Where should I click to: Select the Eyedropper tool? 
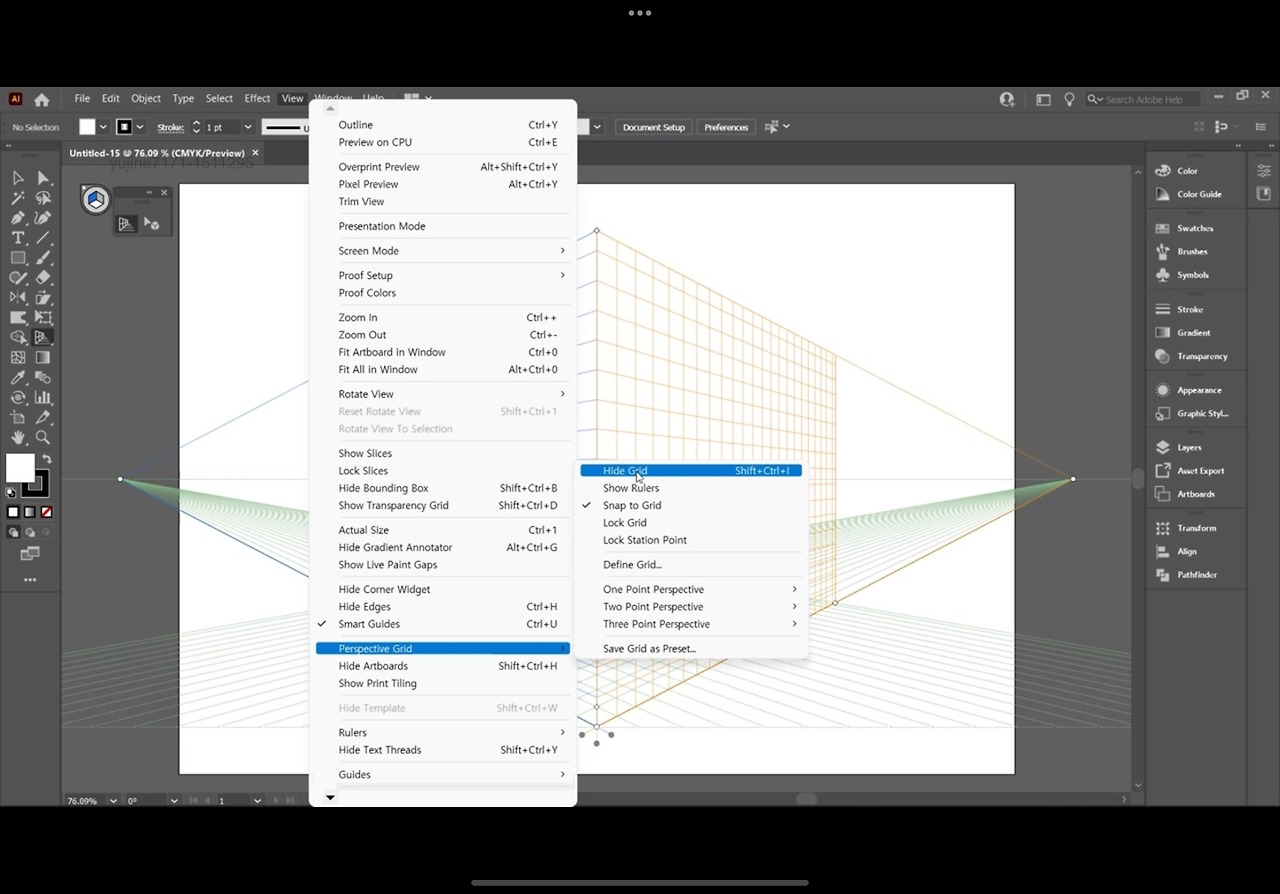[x=18, y=378]
